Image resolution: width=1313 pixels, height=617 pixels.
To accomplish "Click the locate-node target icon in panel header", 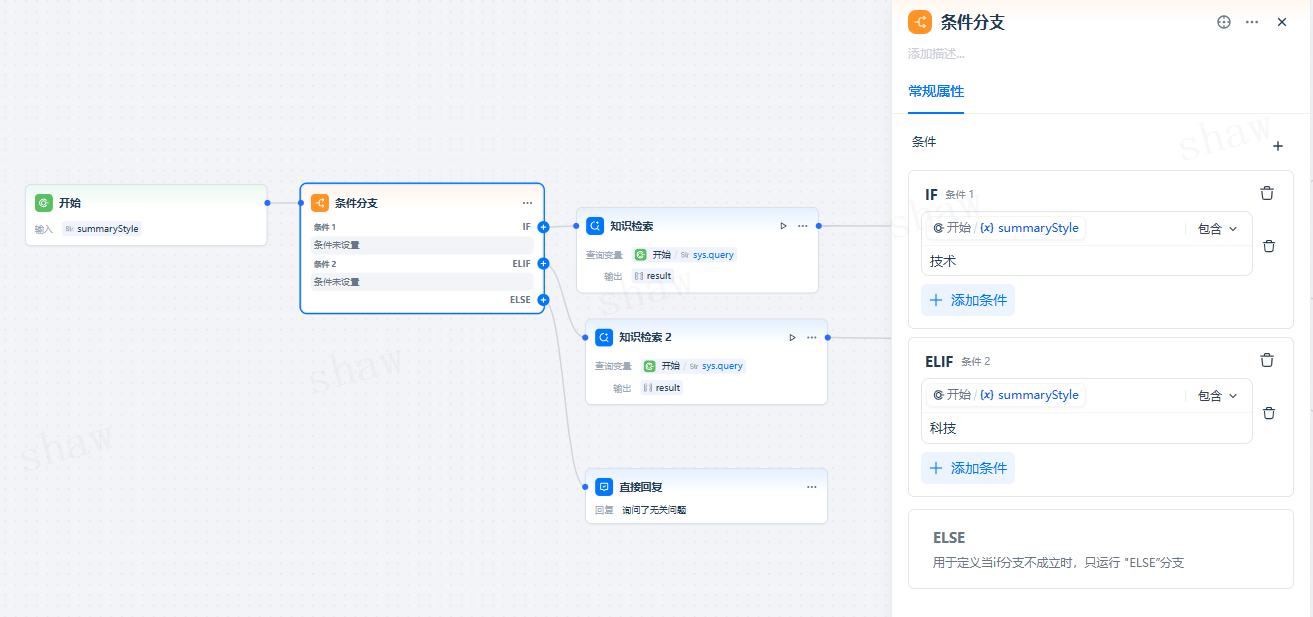I will point(1223,22).
